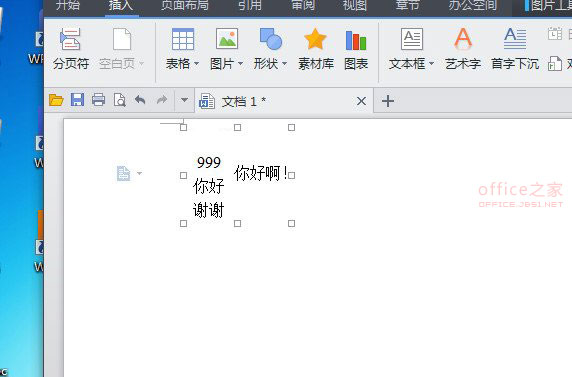Image resolution: width=572 pixels, height=377 pixels.
Task: Select the 插入 ribbon tab
Action: (x=121, y=5)
